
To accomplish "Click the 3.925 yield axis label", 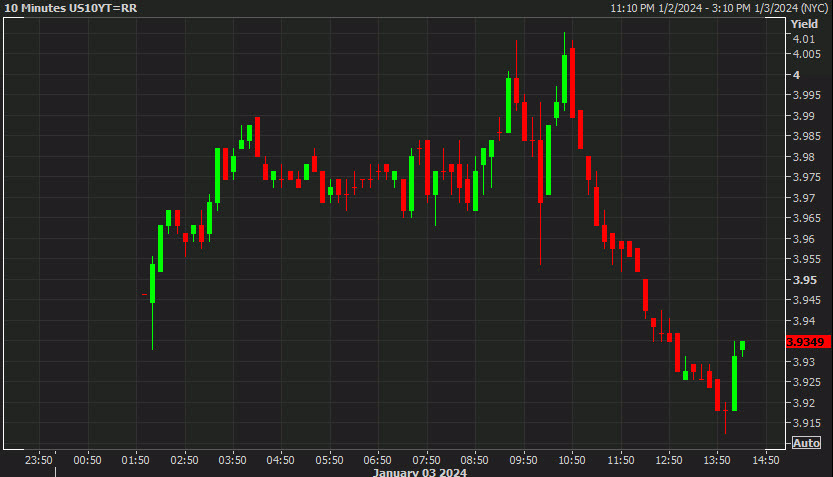I will pos(806,382).
